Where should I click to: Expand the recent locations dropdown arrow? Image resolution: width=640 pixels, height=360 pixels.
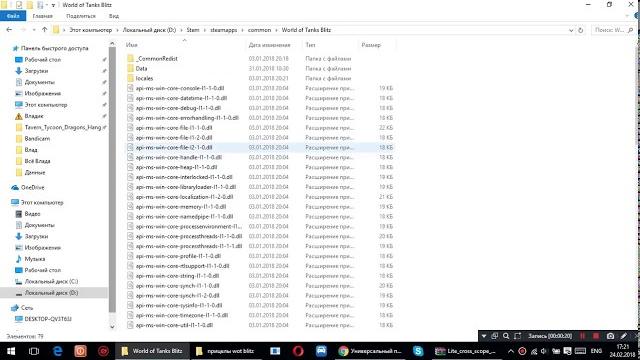(34, 30)
